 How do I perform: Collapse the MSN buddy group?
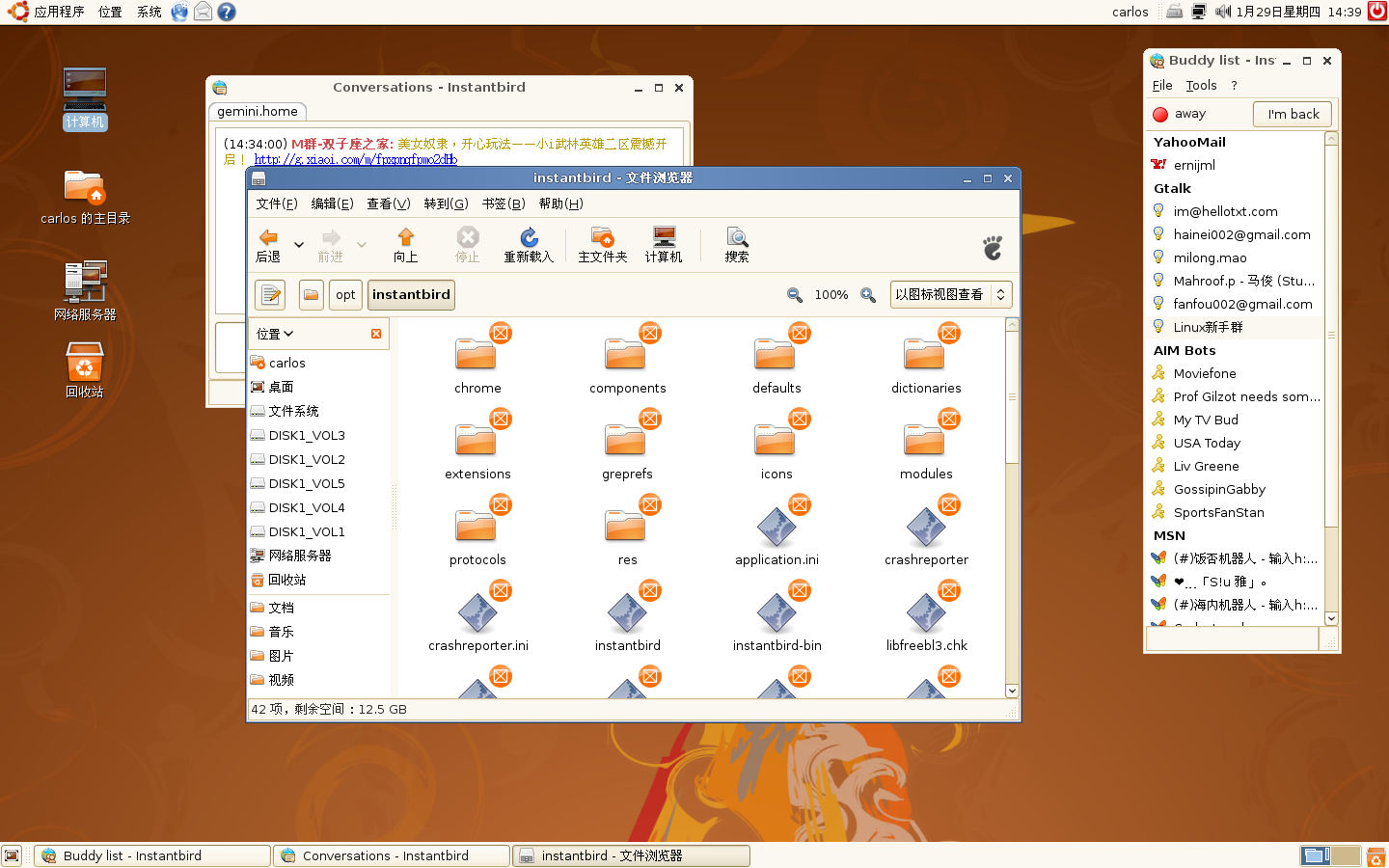pyautogui.click(x=1169, y=535)
